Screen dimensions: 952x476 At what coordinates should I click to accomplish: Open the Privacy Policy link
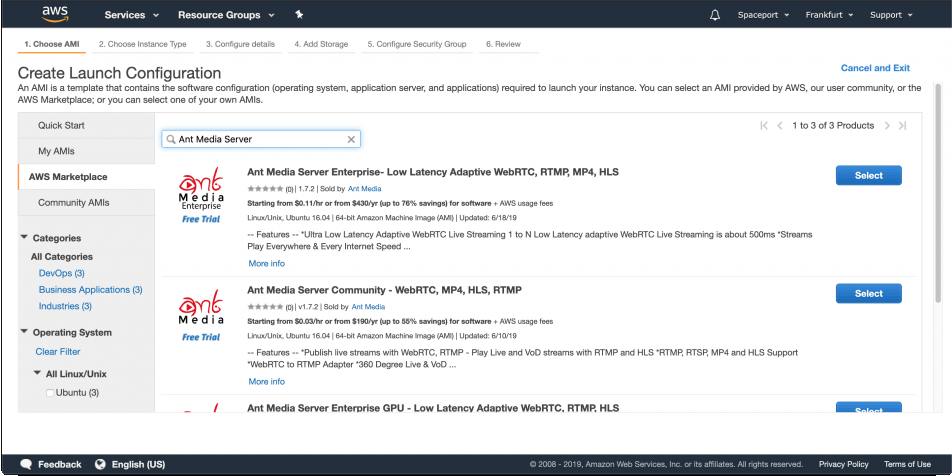pyautogui.click(x=843, y=464)
